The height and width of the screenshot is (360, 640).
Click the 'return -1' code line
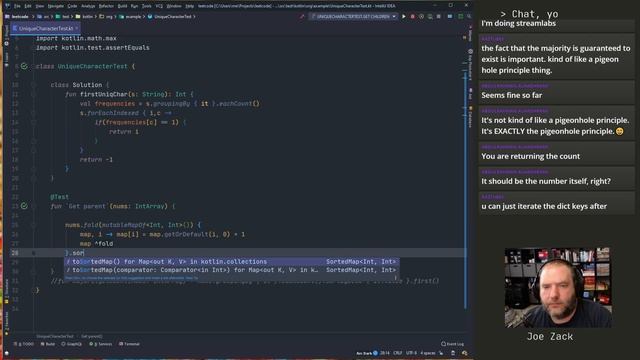[x=96, y=160]
